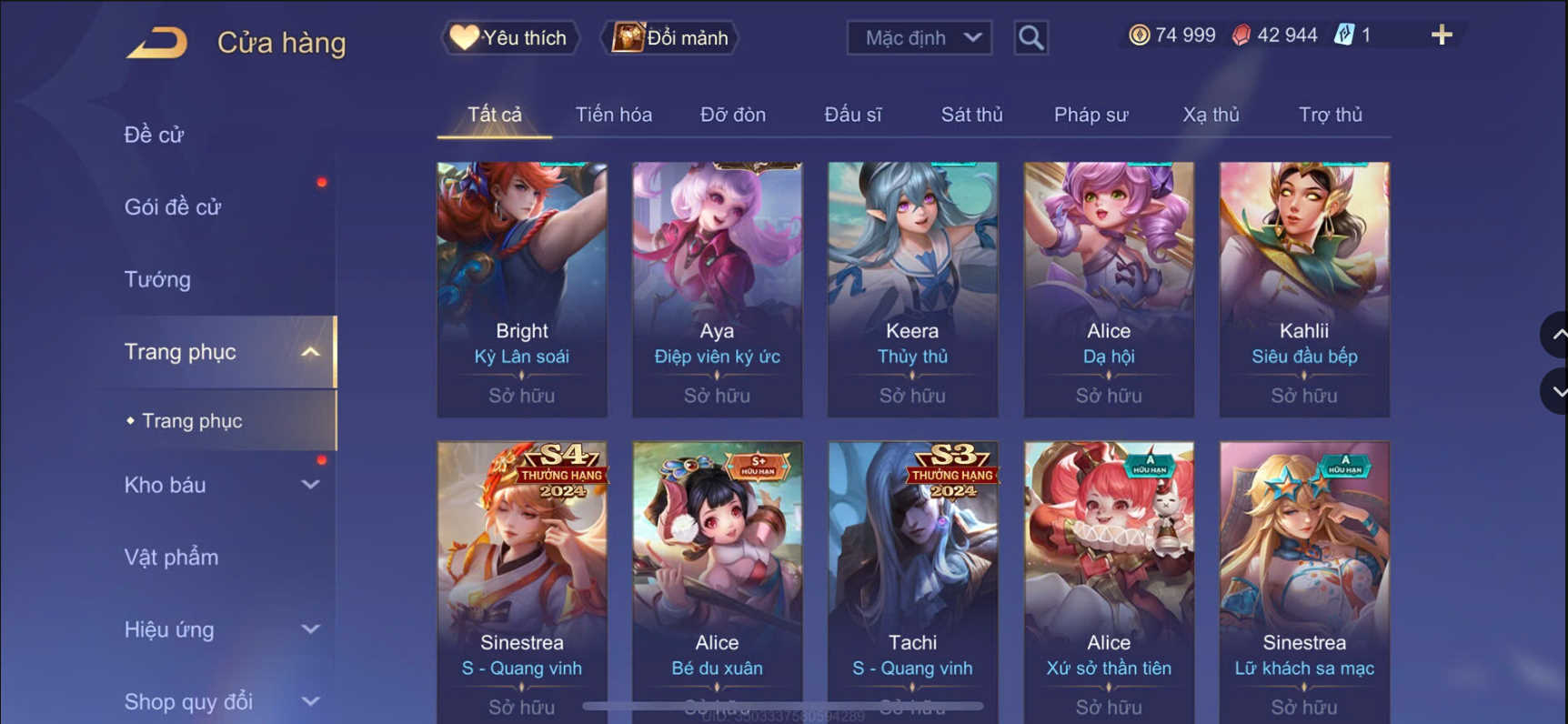Switch to the Sát thủ tab
The width and height of the screenshot is (1568, 724).
point(971,115)
